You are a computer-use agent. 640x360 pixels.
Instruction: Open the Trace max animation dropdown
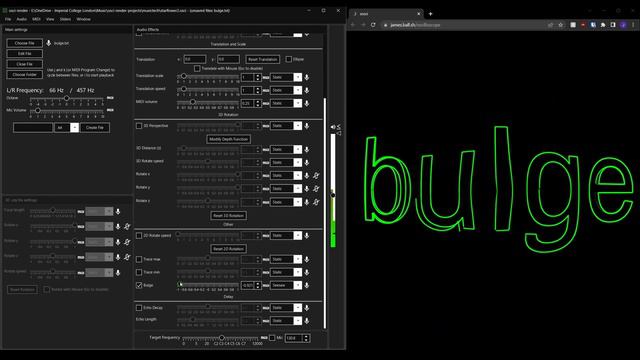(x=286, y=259)
